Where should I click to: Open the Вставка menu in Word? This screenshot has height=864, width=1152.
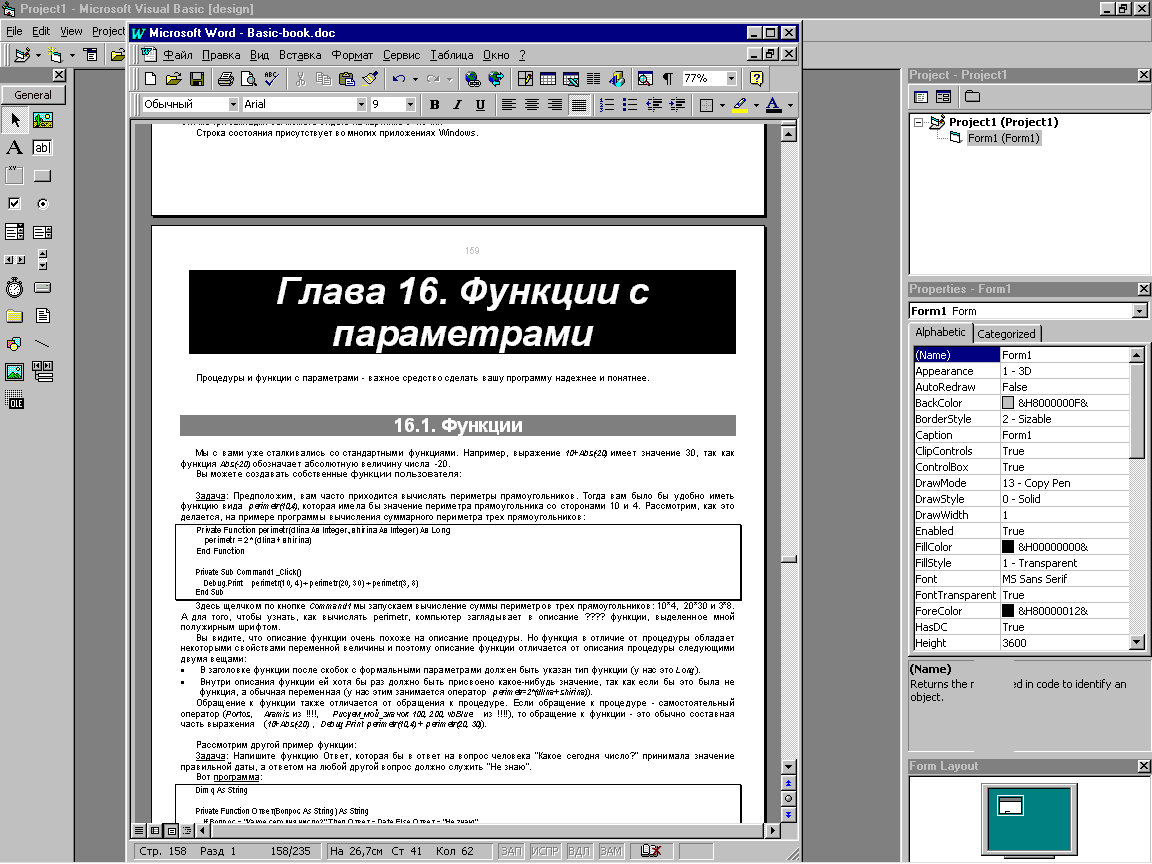pyautogui.click(x=300, y=55)
